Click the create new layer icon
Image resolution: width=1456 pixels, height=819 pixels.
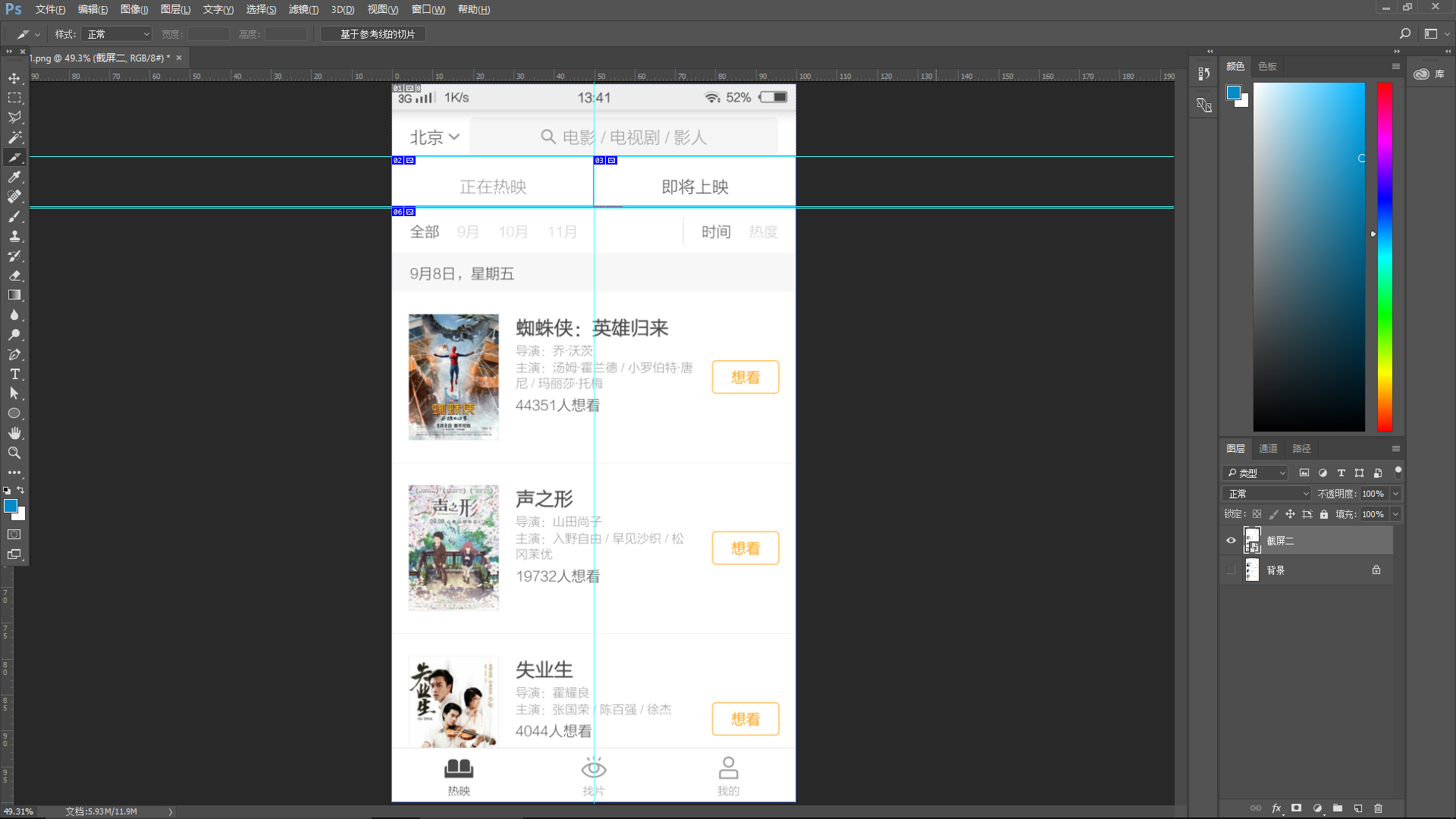click(1358, 808)
